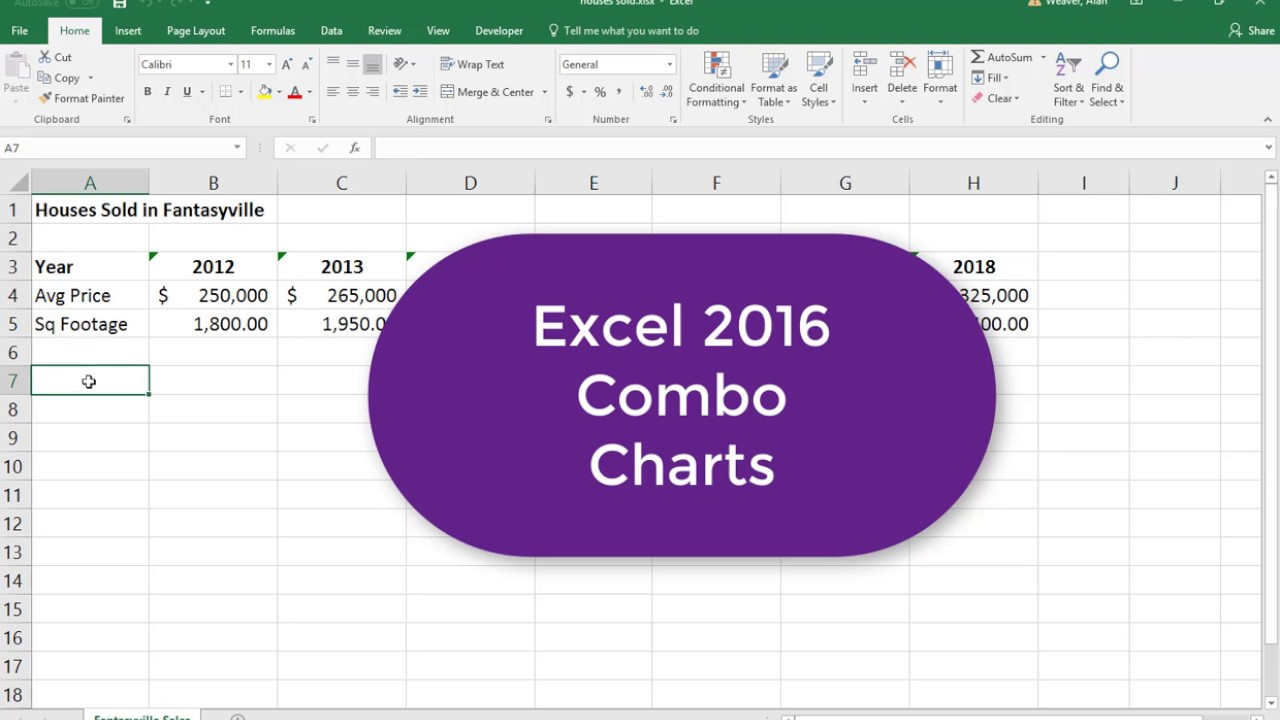Apply Comma Style
Screen dimensions: 1280x720
pos(619,92)
